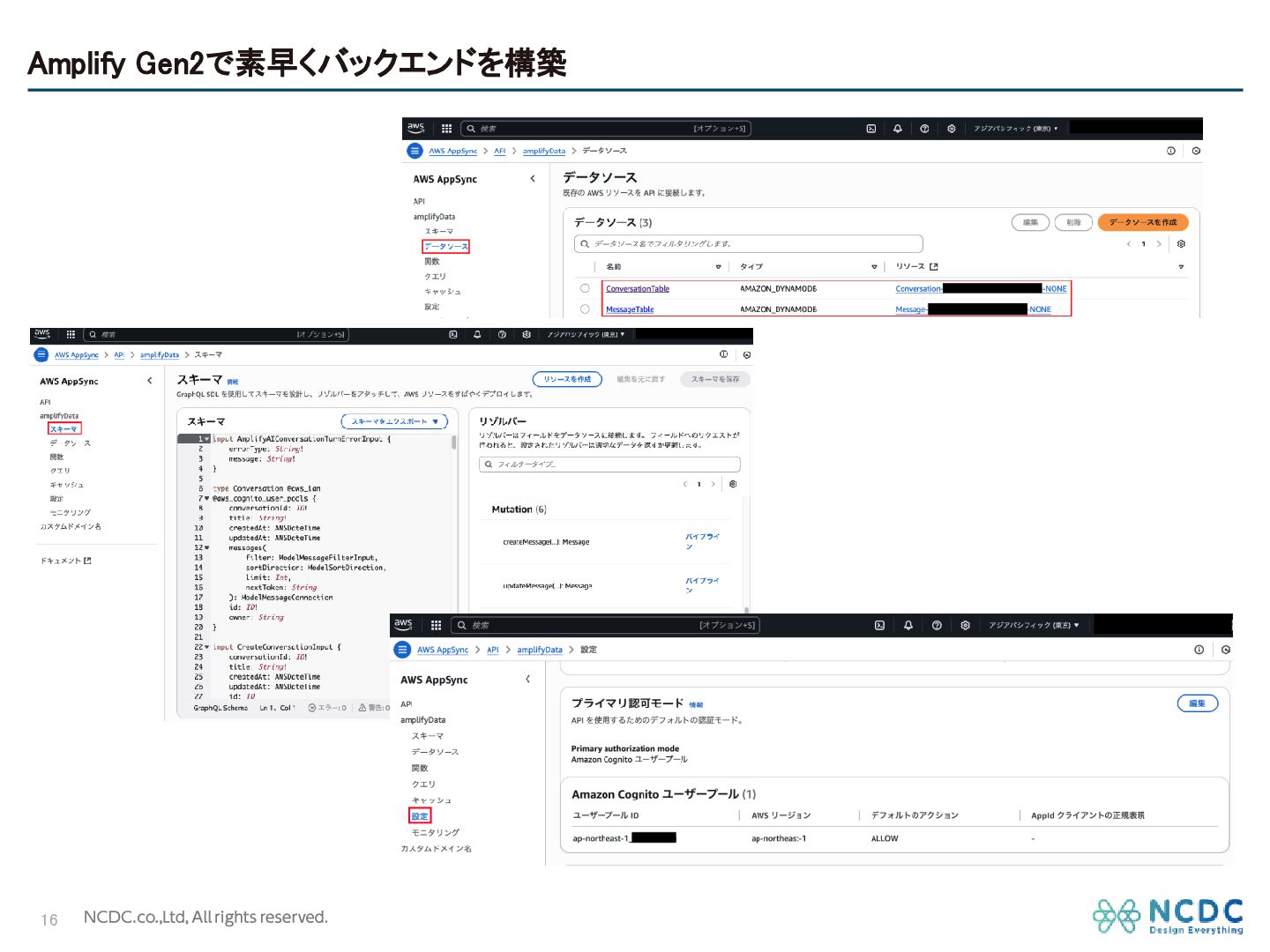
Task: Click info circle icon right of Settings breadcrumb
Action: pyautogui.click(x=1199, y=650)
